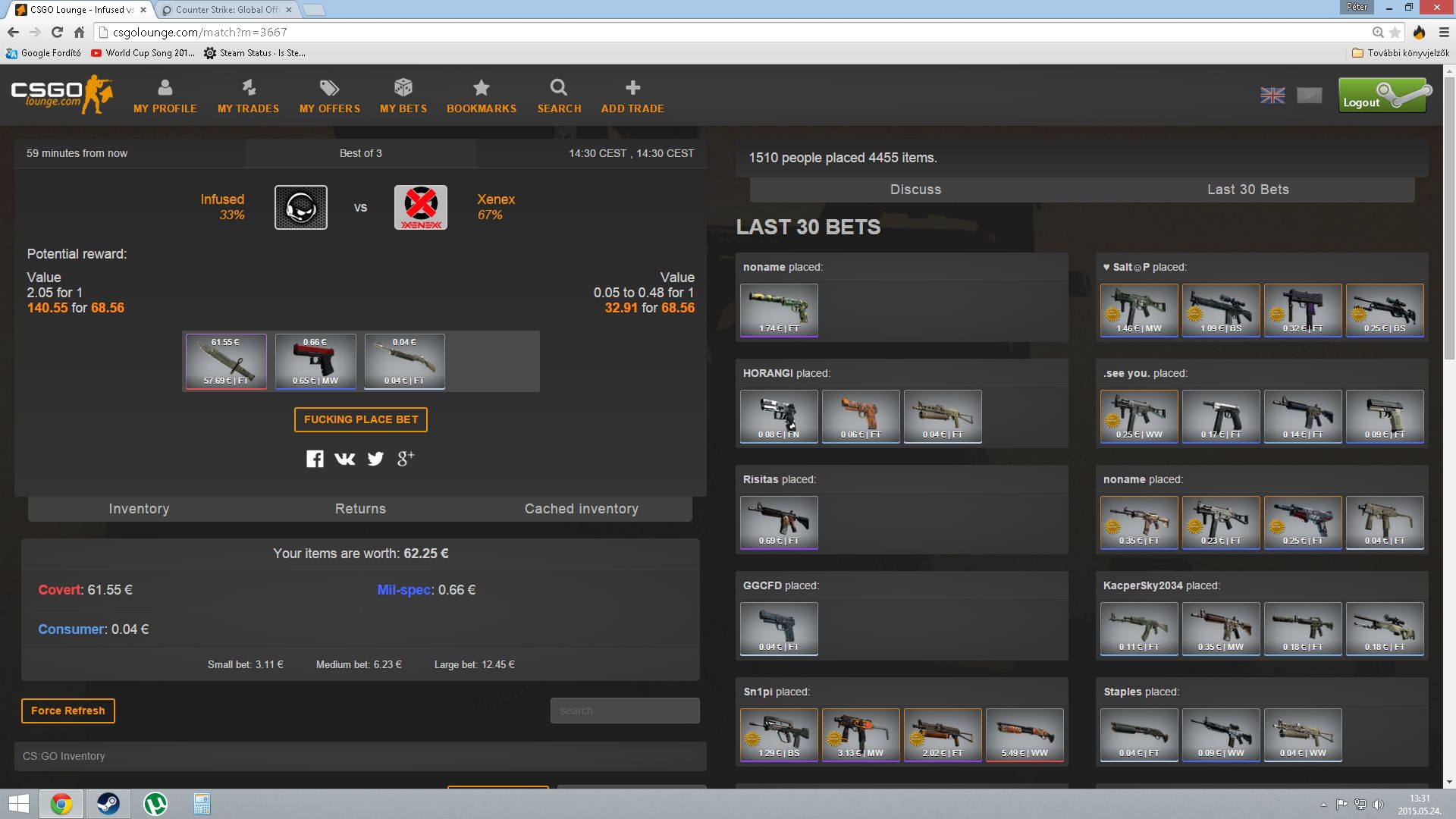The width and height of the screenshot is (1456, 819).
Task: Select Staples's 0.09 € WW item
Action: (1221, 735)
